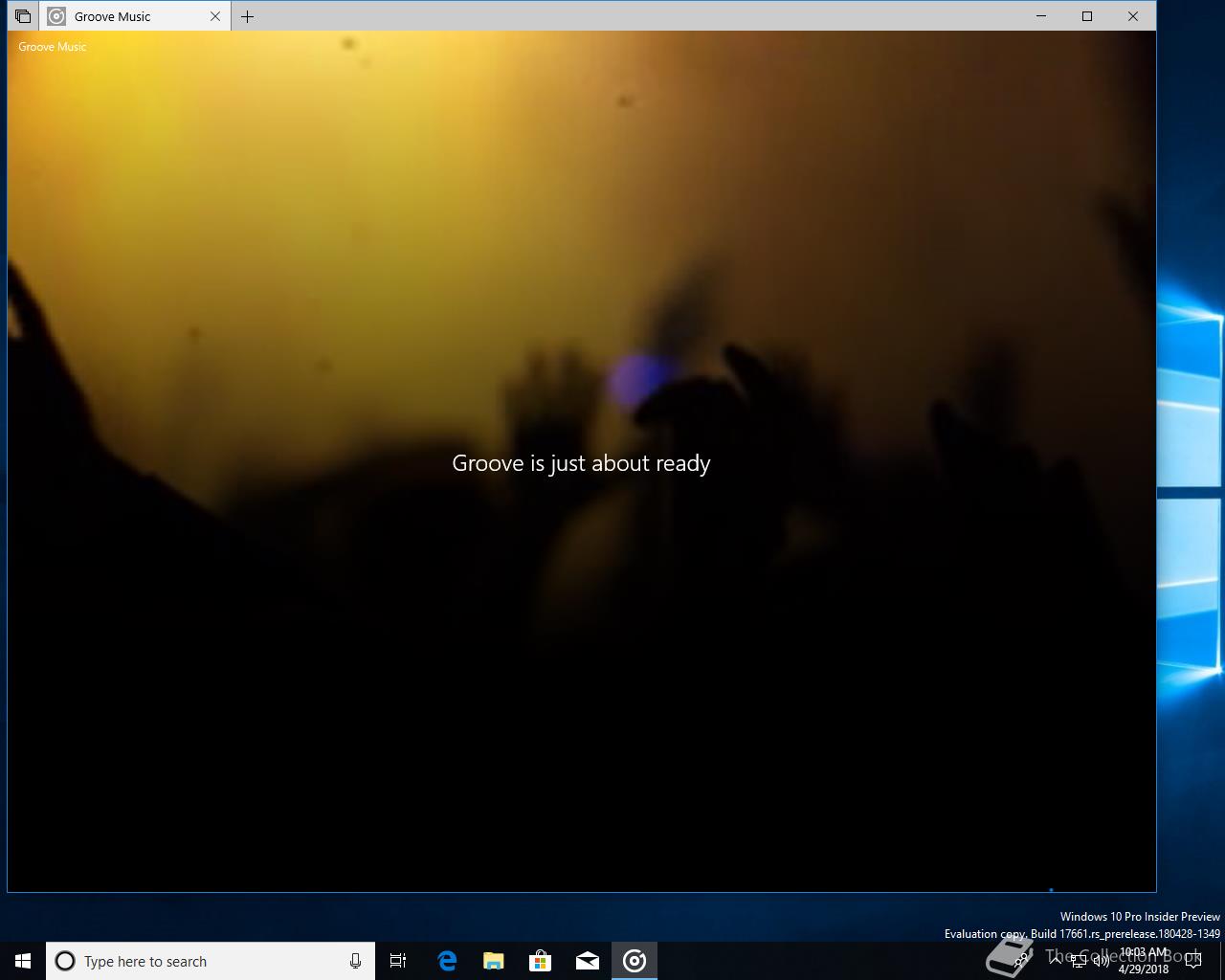
Task: Click the 'Groove Music' label above the splash image
Action: coord(53,46)
